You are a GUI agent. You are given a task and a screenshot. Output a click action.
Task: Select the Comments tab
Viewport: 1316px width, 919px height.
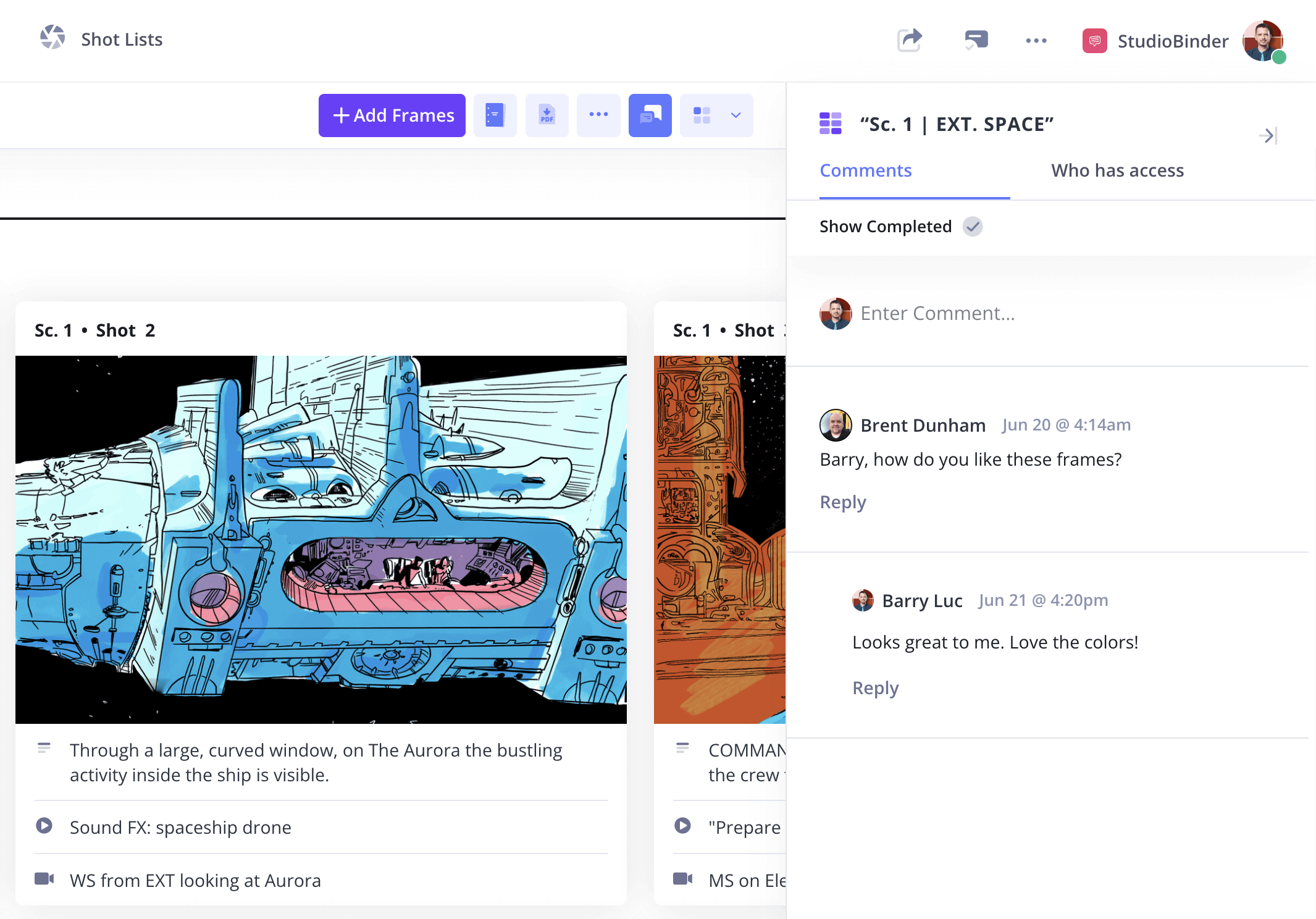[865, 170]
